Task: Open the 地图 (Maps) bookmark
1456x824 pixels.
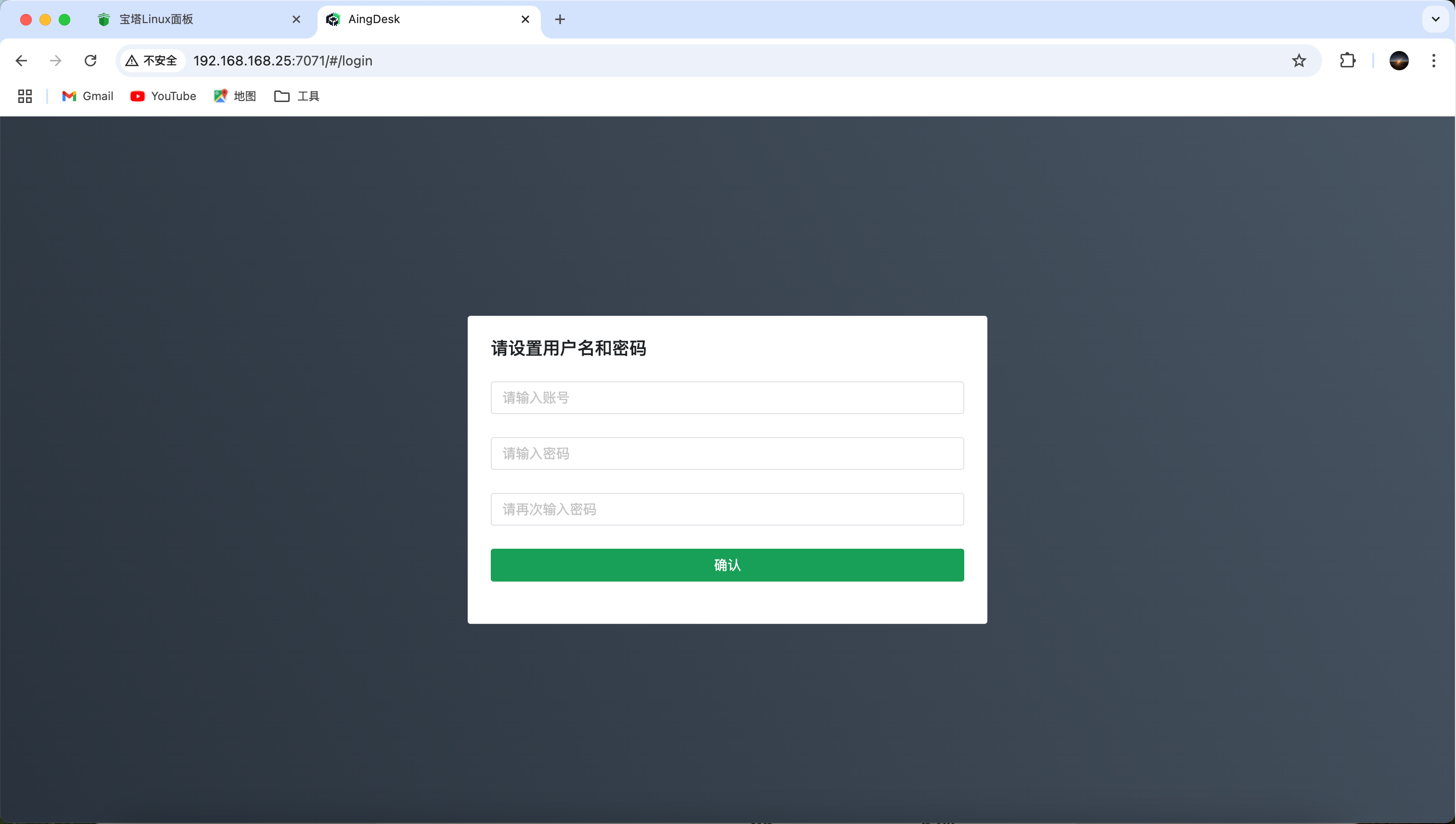Action: click(x=235, y=96)
